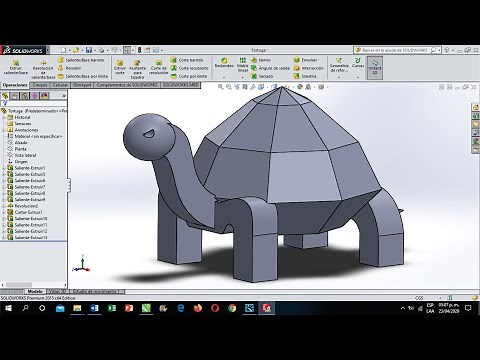Choose the Corte por límite tool
Screen dimensions: 480x360
pyautogui.click(x=189, y=76)
